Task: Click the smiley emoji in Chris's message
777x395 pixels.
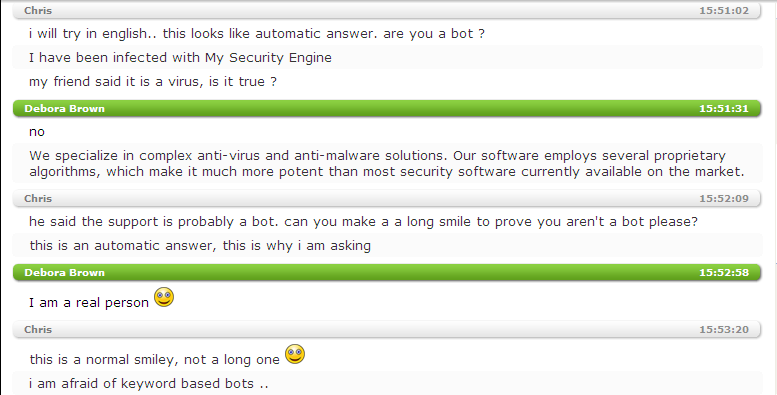Action: 295,354
